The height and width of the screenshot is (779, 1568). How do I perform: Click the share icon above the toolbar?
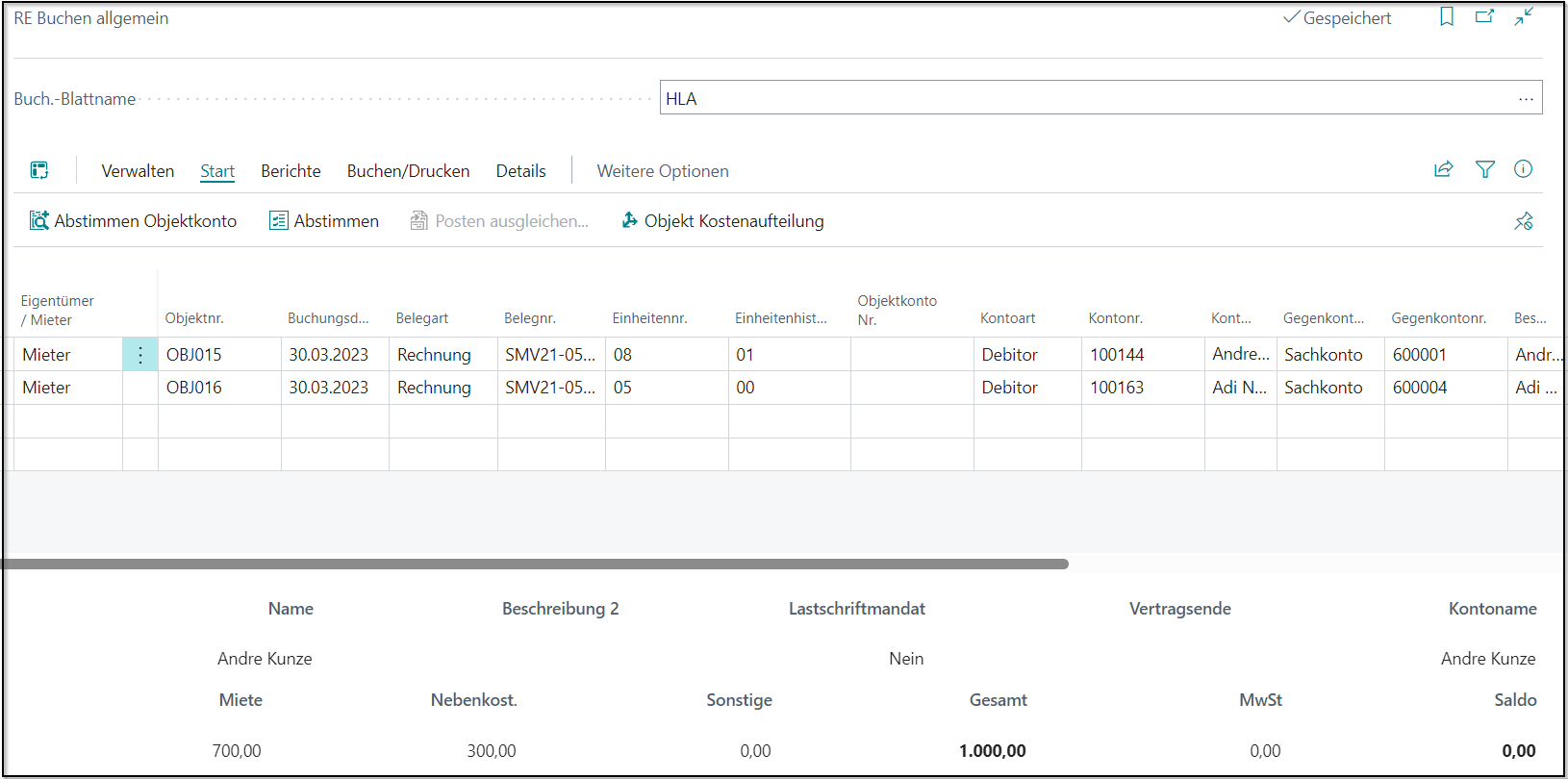1443,170
